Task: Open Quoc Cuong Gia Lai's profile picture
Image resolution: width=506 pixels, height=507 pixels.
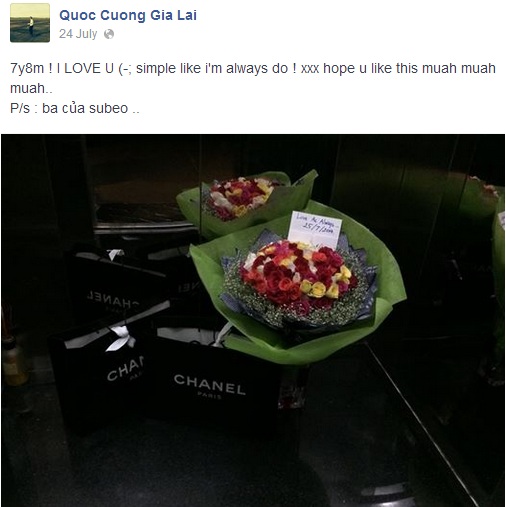Action: point(30,23)
